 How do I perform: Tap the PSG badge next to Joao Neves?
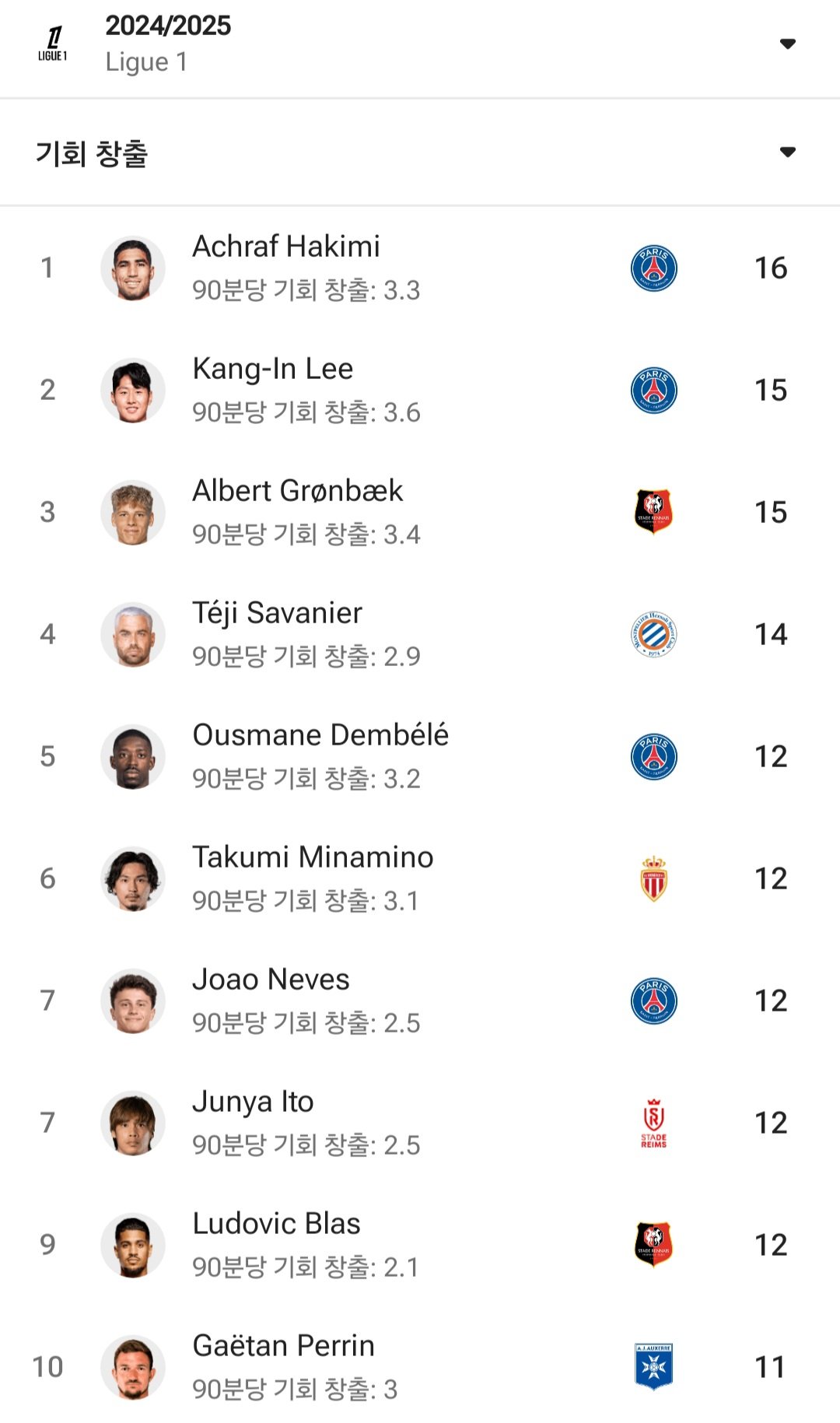(x=653, y=1001)
